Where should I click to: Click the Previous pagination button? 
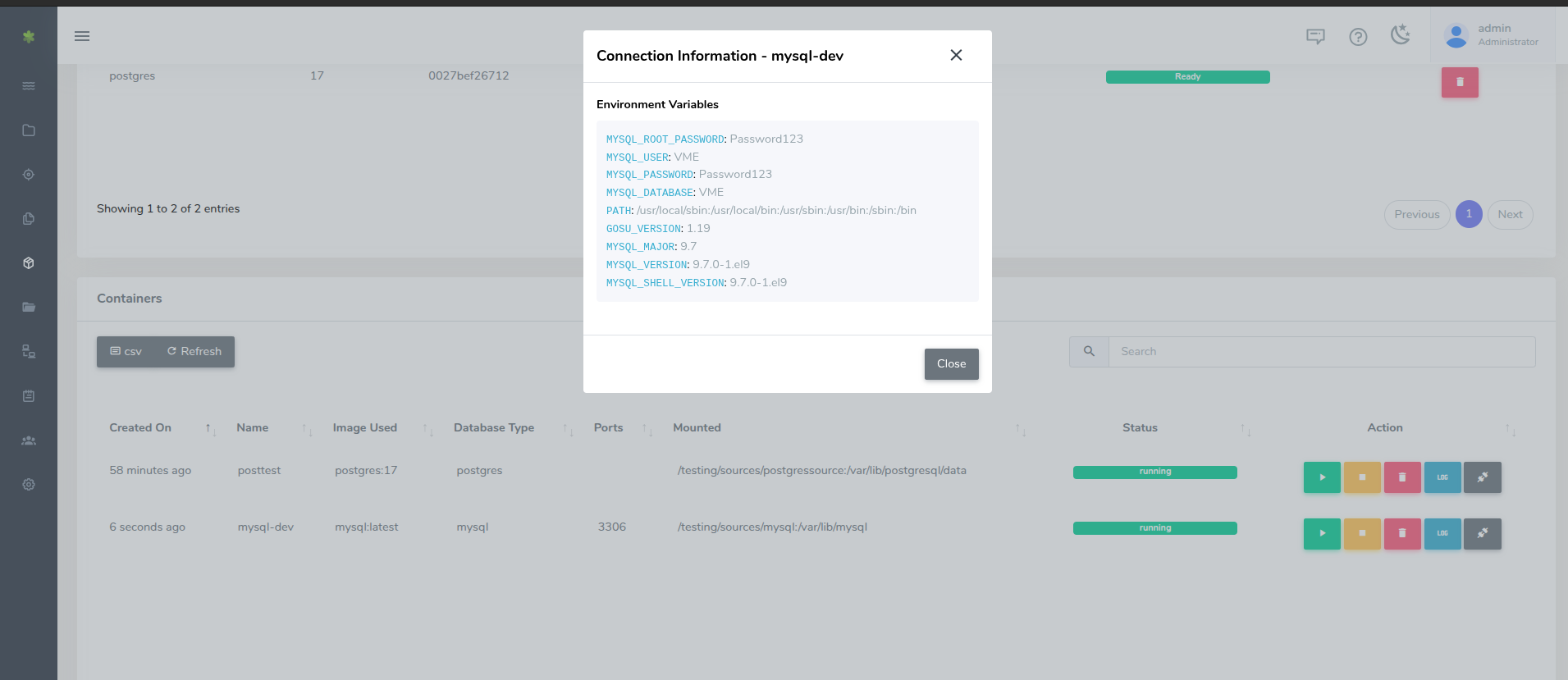[x=1416, y=215]
